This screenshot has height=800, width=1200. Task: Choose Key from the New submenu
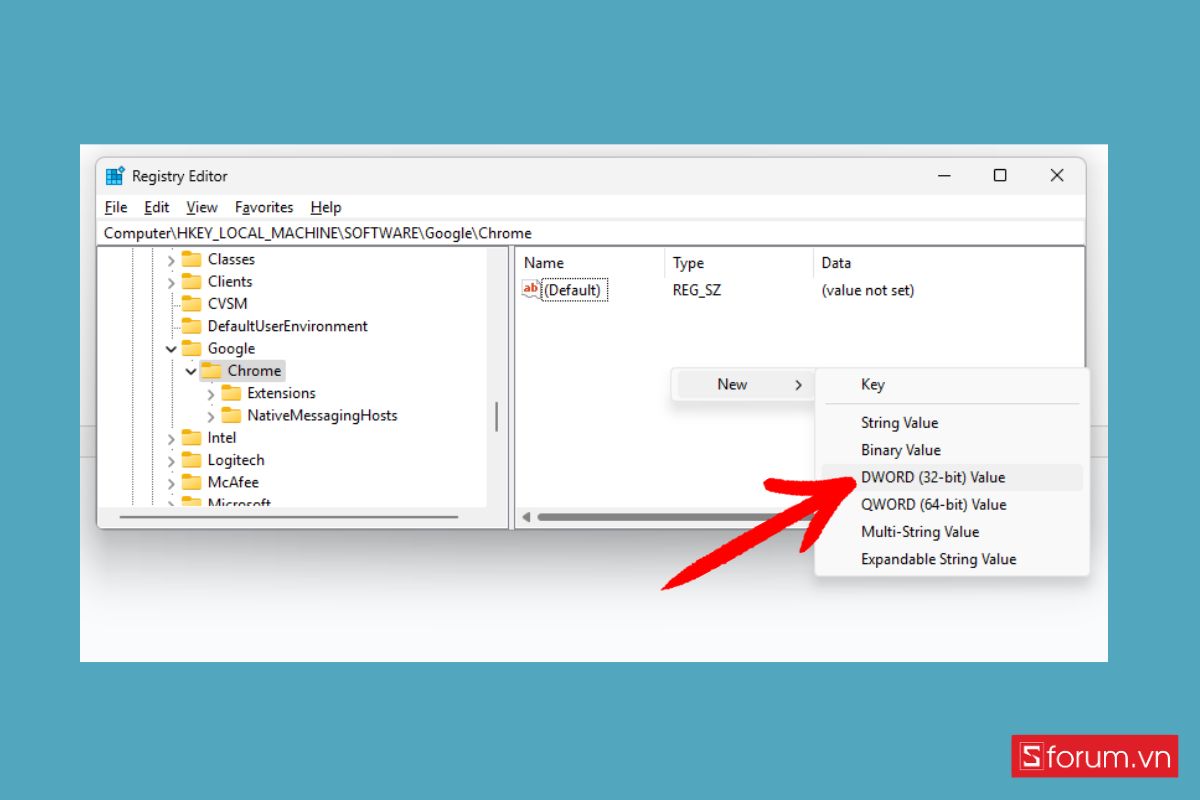point(951,384)
